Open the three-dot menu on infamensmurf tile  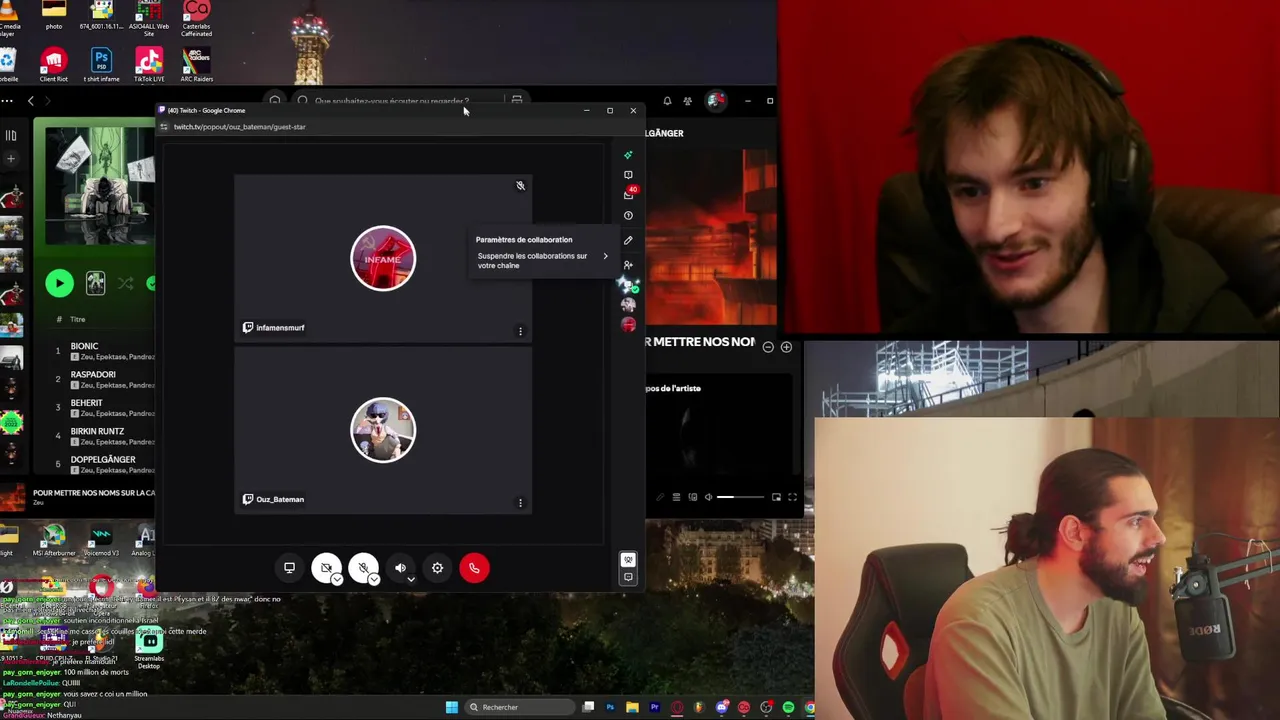520,331
